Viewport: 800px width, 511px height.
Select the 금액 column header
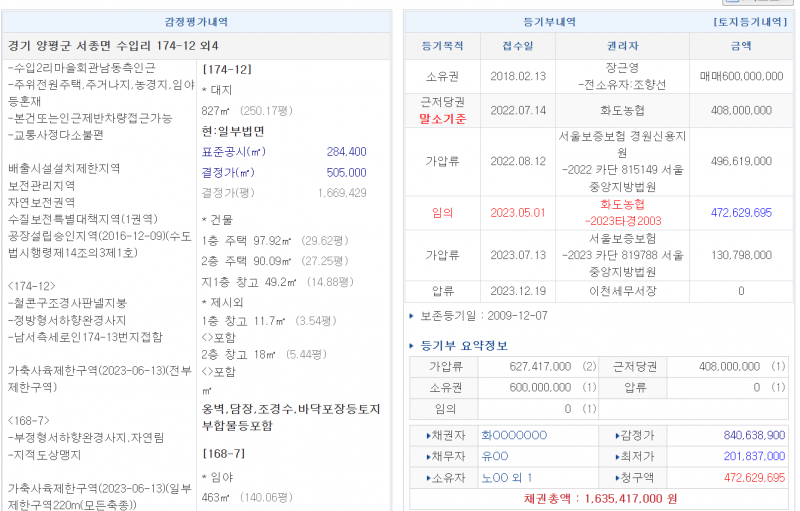click(740, 46)
